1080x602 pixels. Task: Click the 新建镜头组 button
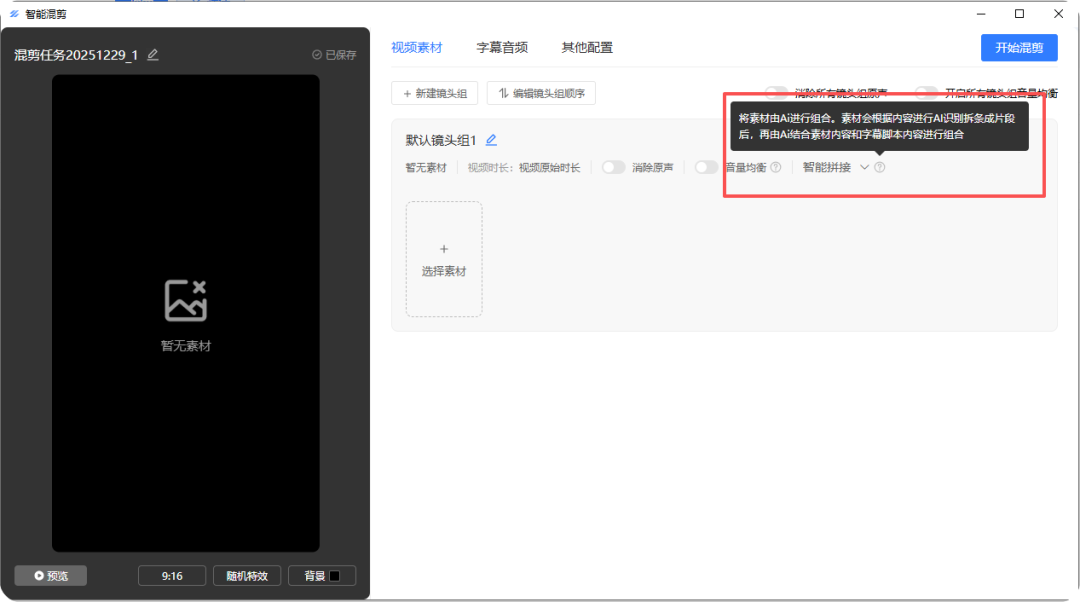[x=435, y=93]
